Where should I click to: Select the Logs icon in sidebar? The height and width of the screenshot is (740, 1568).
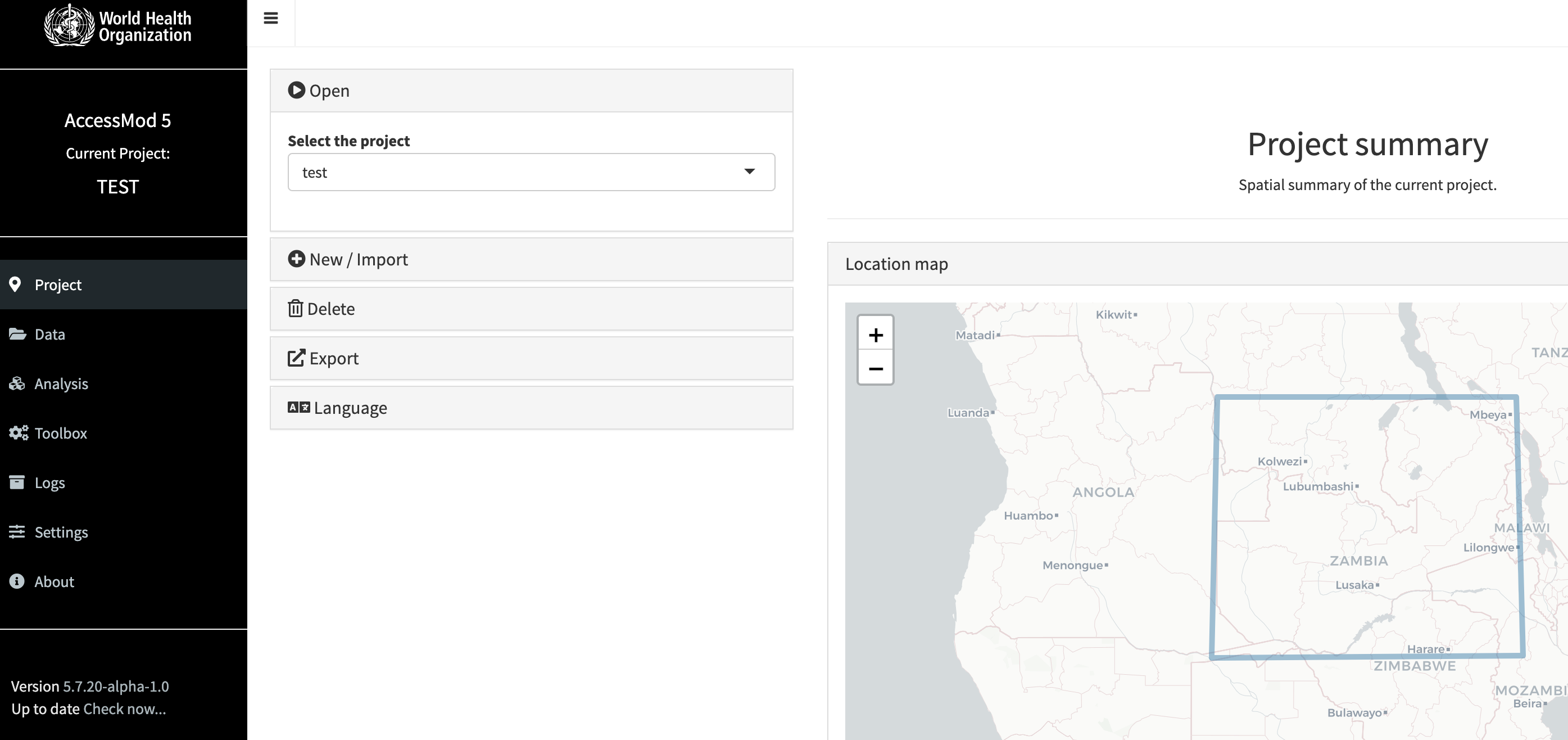tap(16, 482)
